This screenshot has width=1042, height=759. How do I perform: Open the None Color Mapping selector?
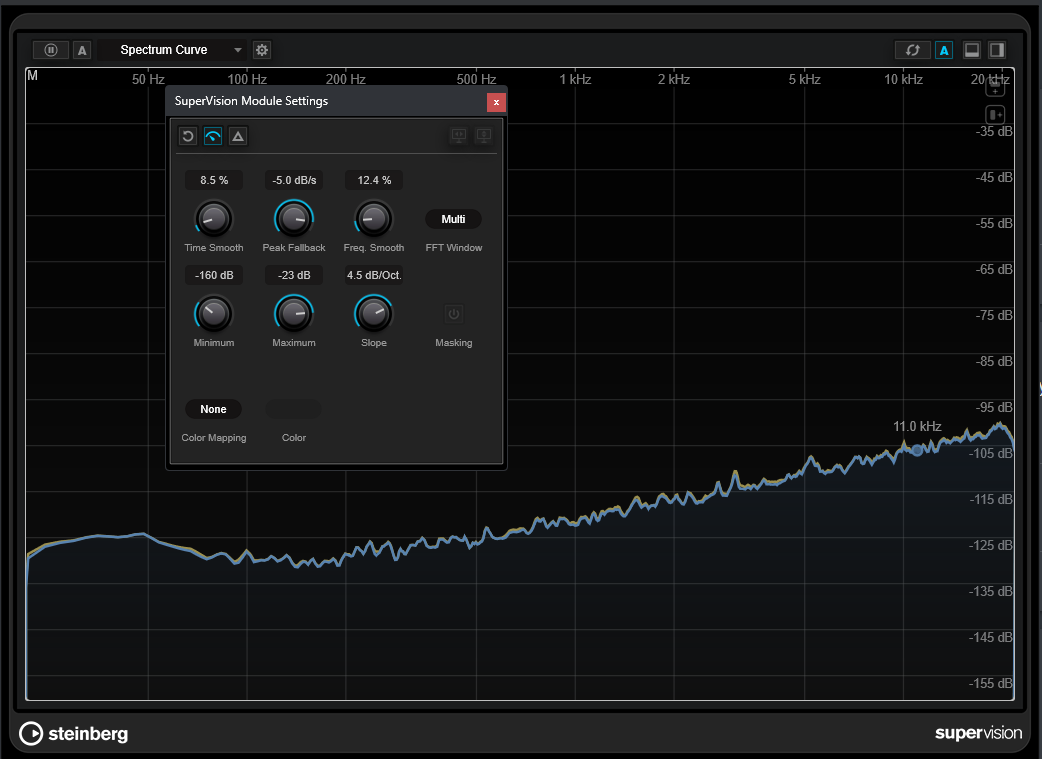[213, 409]
